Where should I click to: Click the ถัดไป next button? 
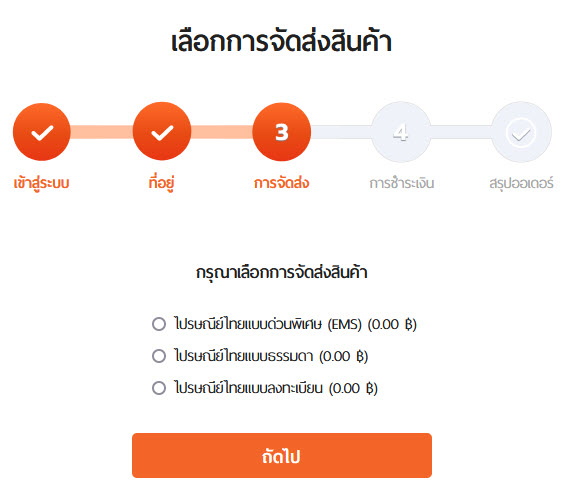click(x=282, y=455)
